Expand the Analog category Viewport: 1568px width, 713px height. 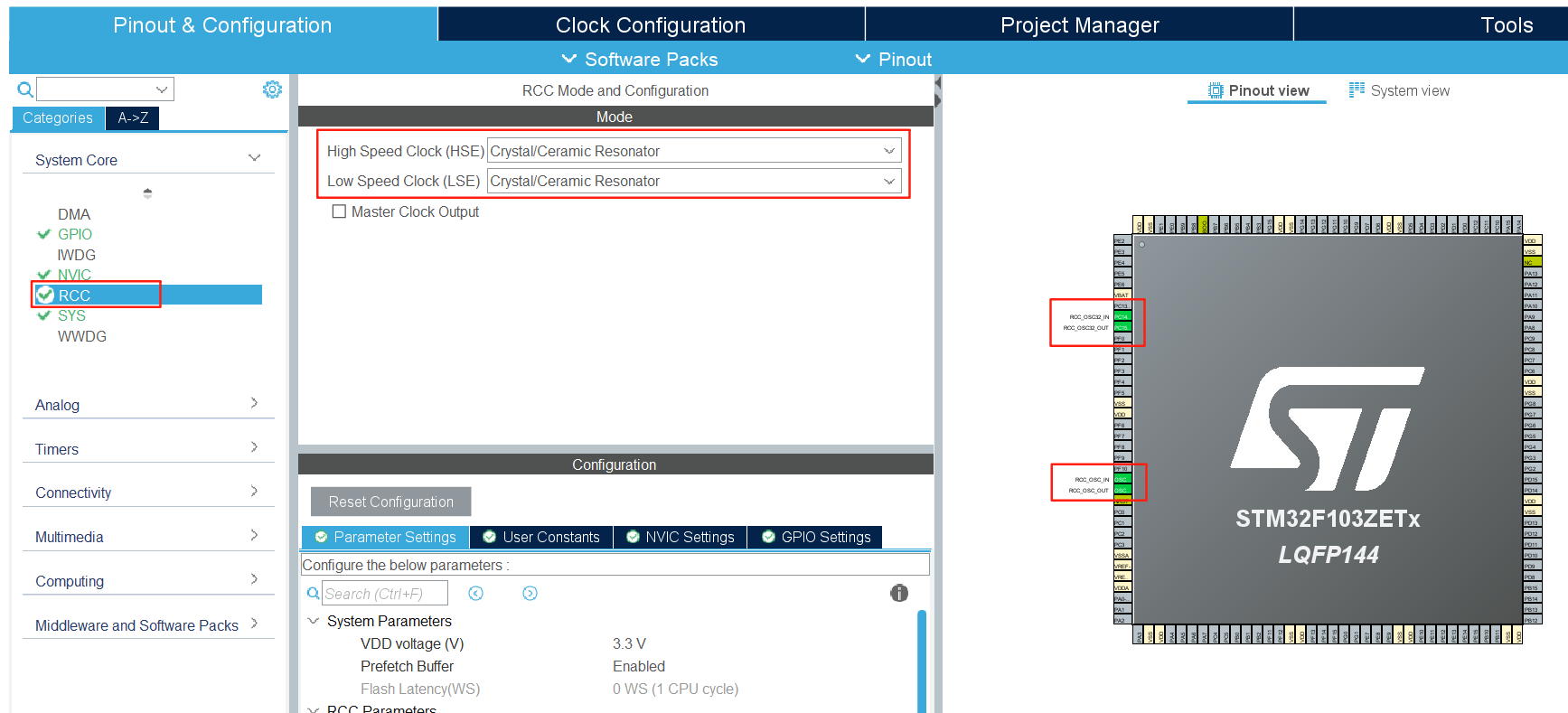254,403
